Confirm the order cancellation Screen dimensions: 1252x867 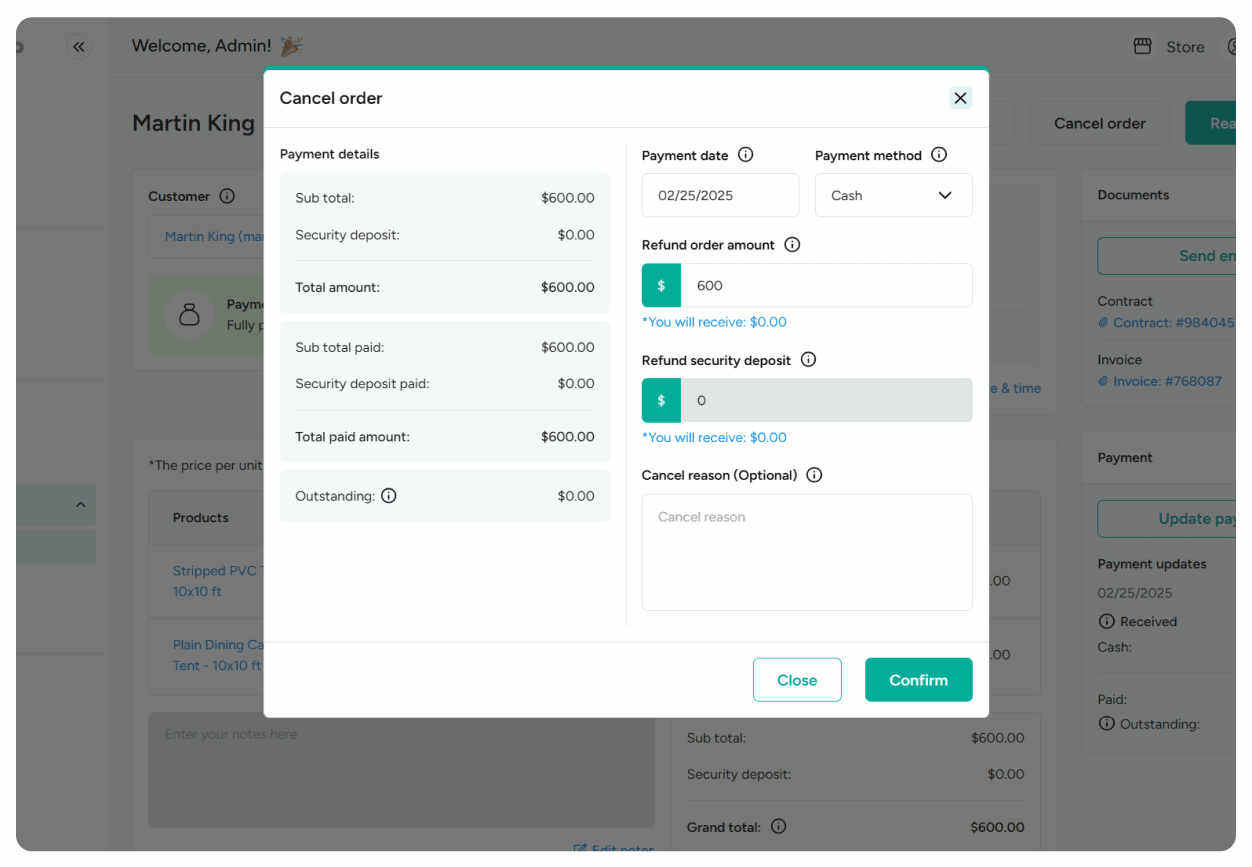click(918, 679)
